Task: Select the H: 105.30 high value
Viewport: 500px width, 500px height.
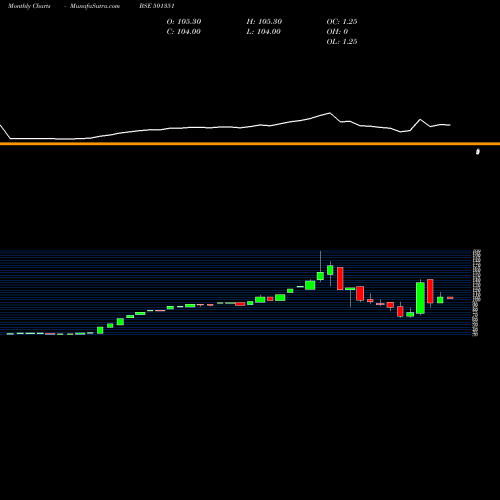Action: [264, 22]
